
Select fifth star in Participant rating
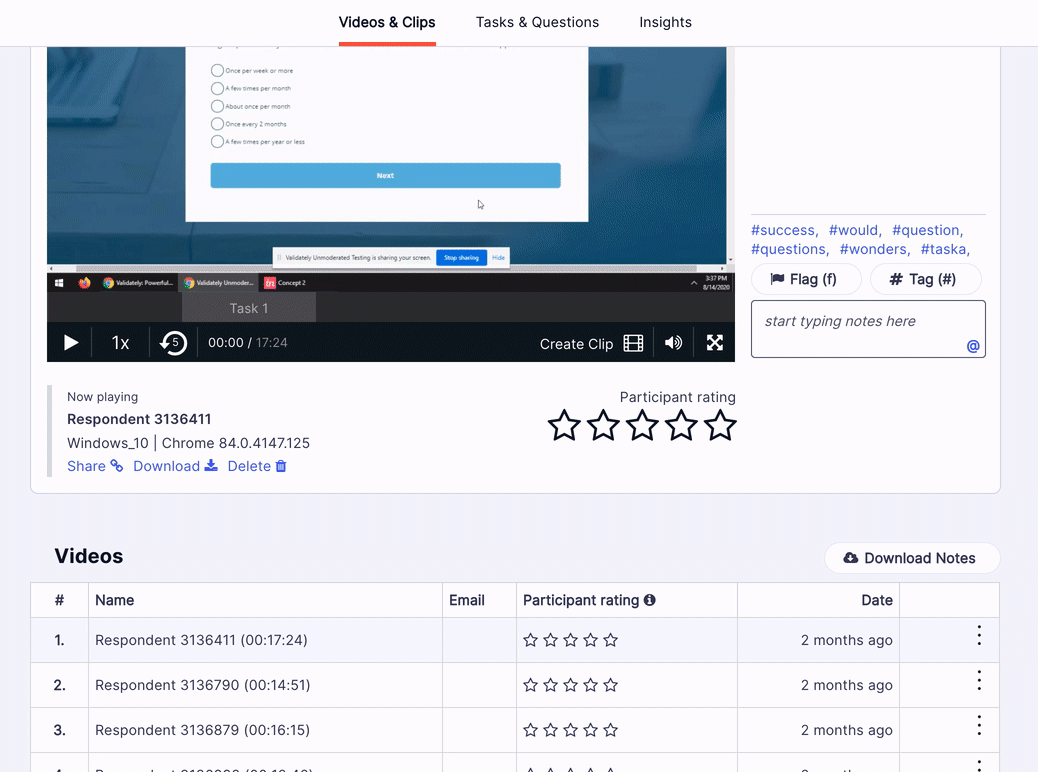(720, 426)
